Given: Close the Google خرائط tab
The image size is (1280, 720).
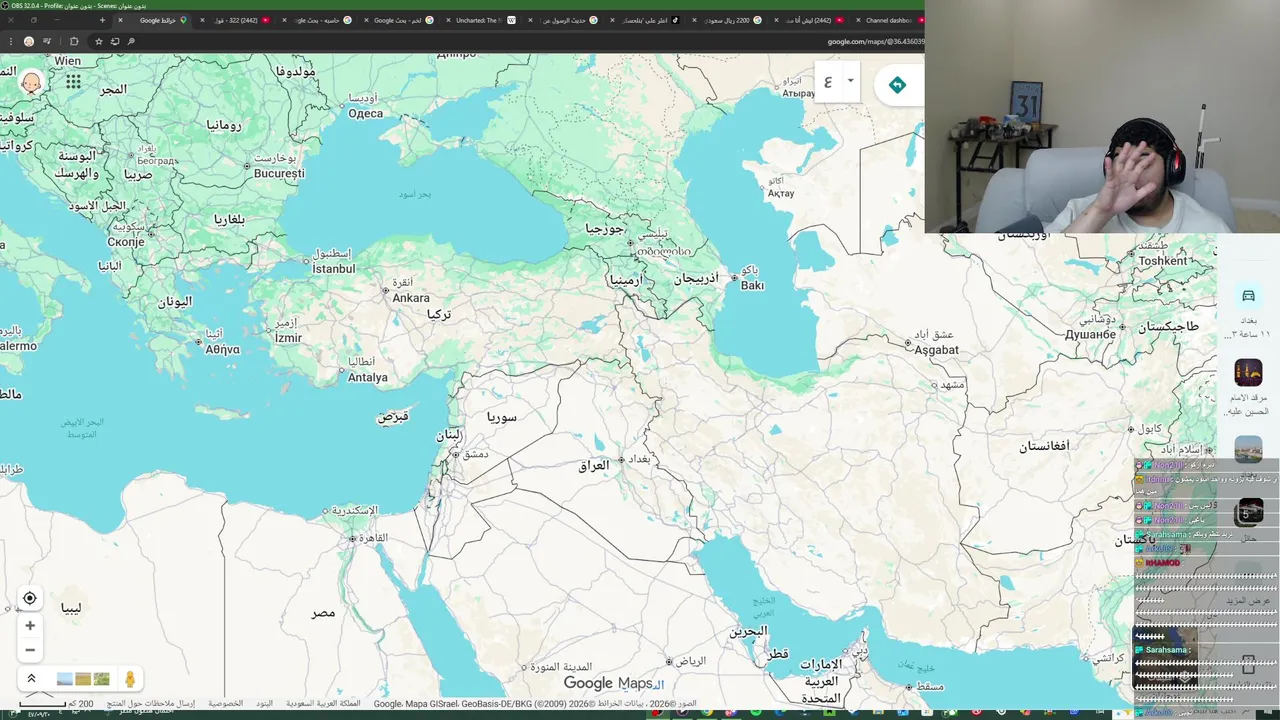Looking at the screenshot, I should pos(121,20).
